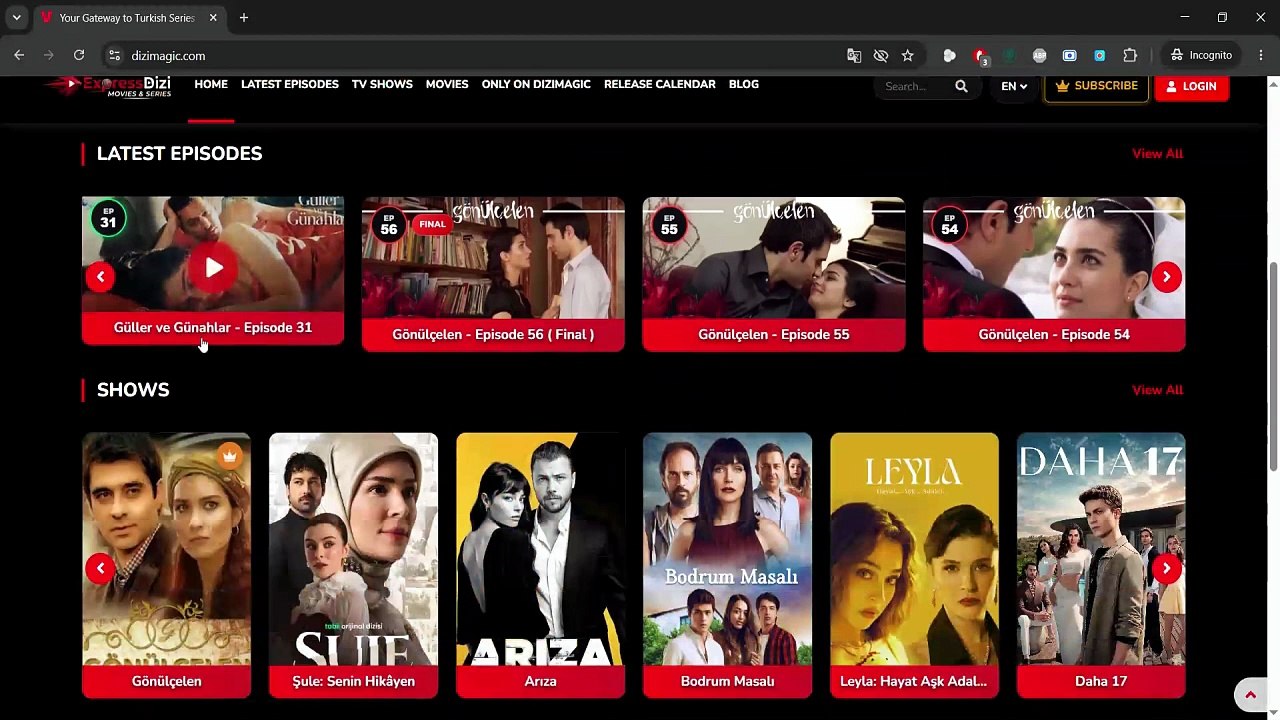Screen dimensions: 1280x720
Task: Click Gönülçelen - Episode 55 title
Action: pos(774,335)
